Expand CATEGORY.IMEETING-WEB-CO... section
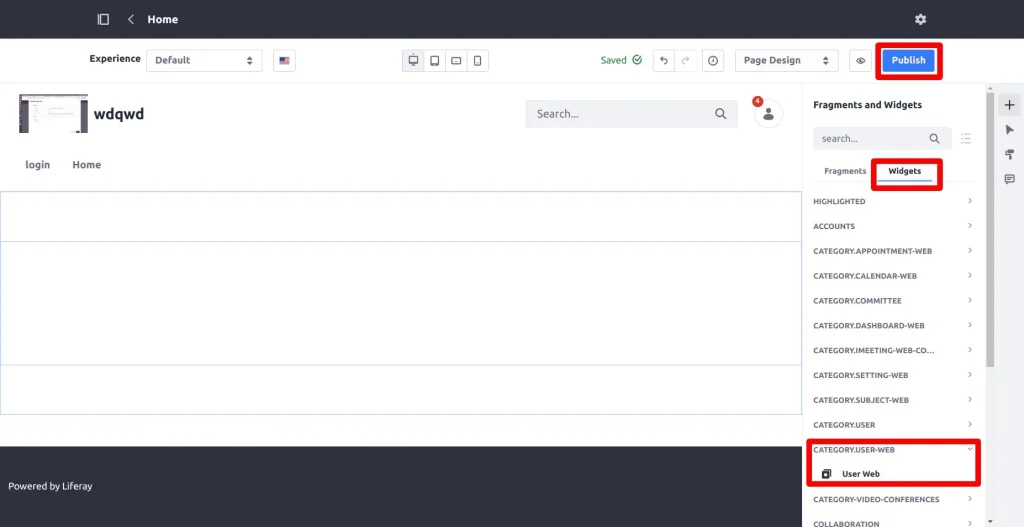Viewport: 1024px width, 527px height. coord(893,350)
